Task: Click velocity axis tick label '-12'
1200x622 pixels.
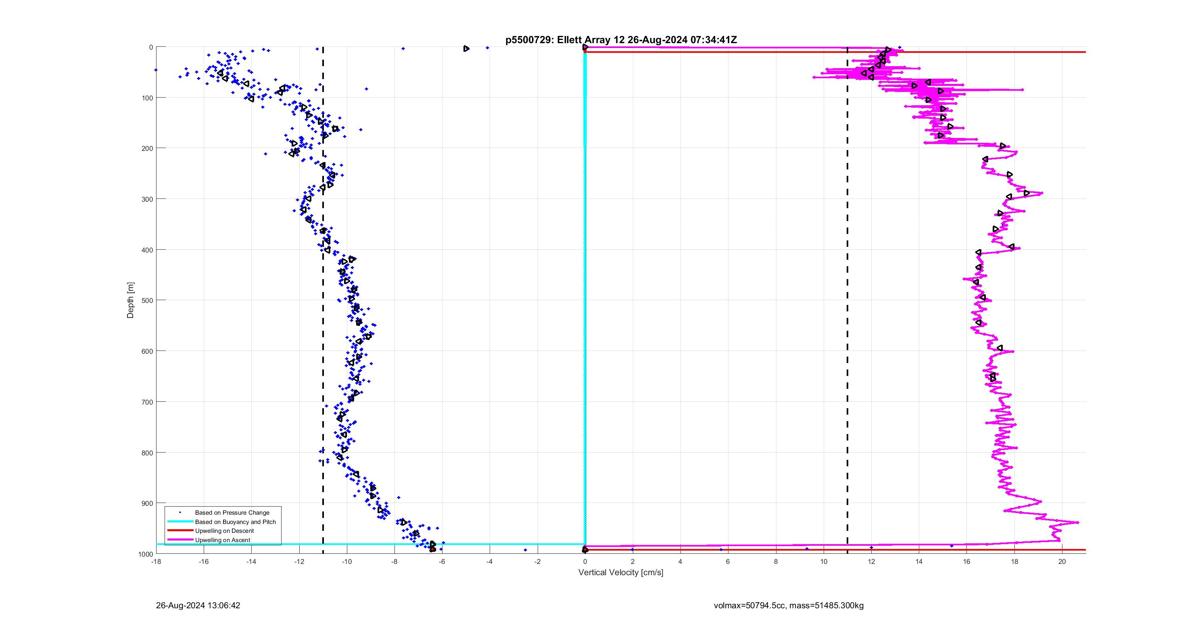Action: [x=299, y=562]
